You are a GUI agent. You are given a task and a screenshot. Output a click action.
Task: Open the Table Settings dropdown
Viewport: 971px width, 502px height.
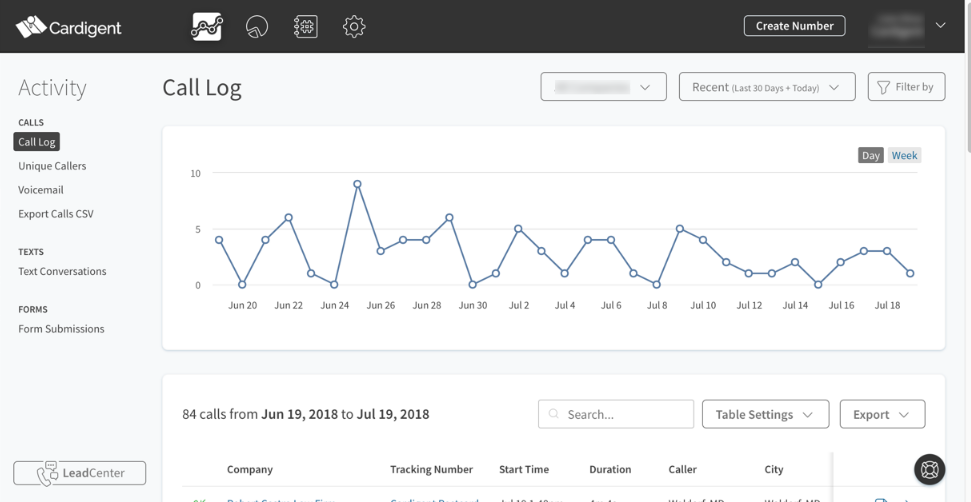click(x=765, y=414)
